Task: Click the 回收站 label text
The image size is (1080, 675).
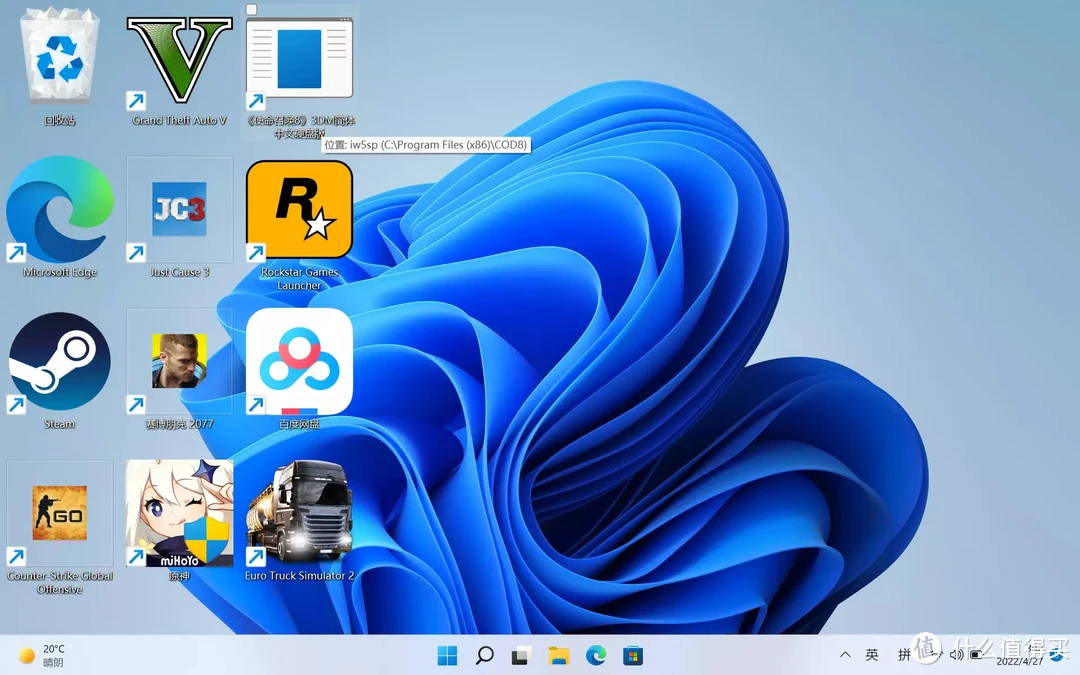Action: click(x=60, y=120)
